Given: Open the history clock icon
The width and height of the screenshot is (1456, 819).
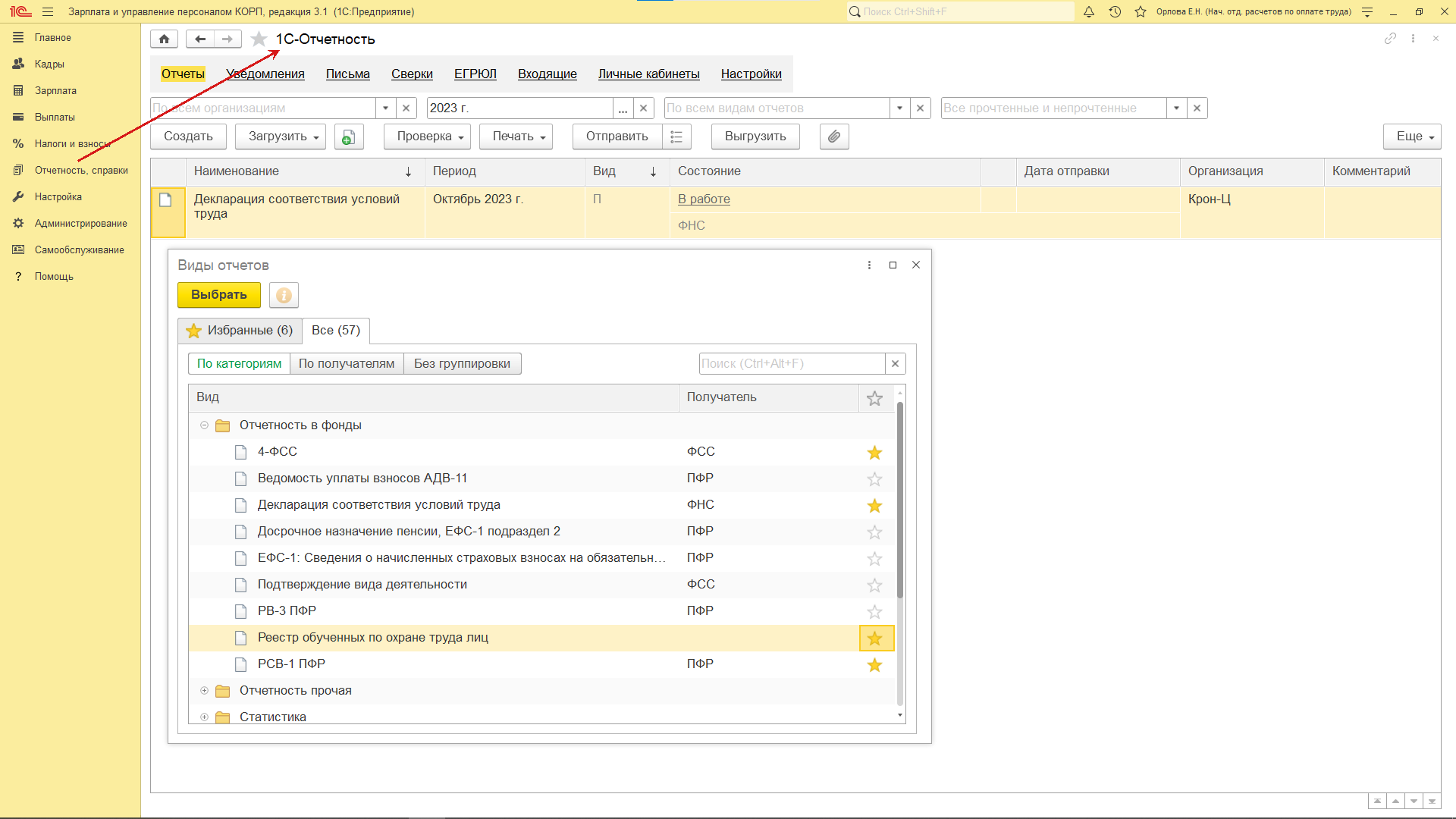Looking at the screenshot, I should click(1115, 11).
